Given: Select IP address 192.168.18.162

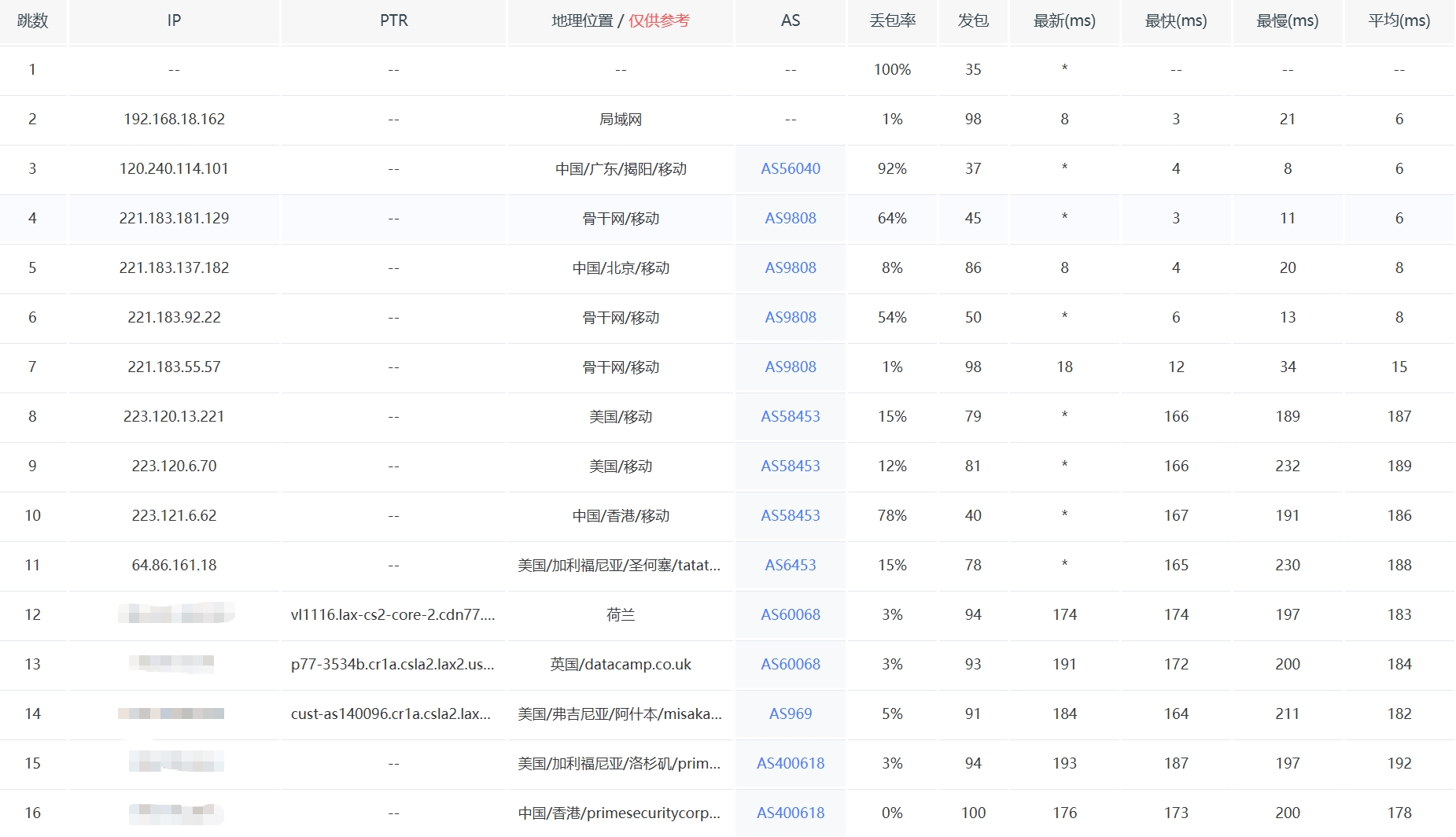Looking at the screenshot, I should [174, 119].
